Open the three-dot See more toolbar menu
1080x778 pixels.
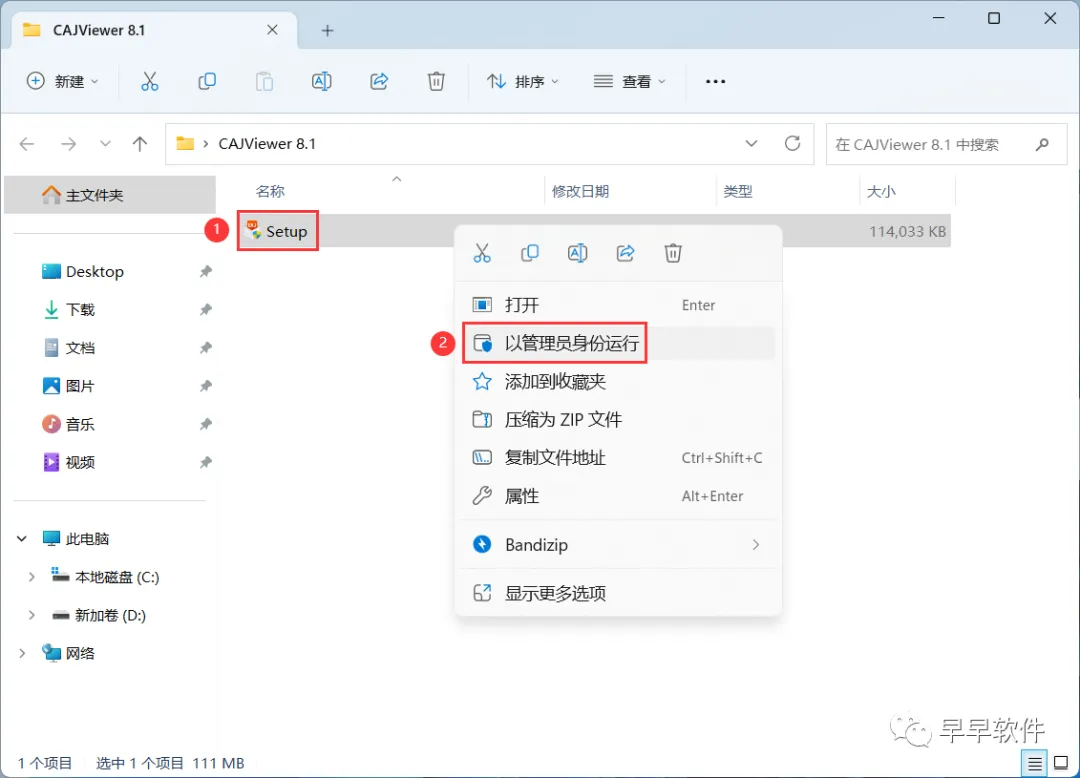pyautogui.click(x=715, y=81)
